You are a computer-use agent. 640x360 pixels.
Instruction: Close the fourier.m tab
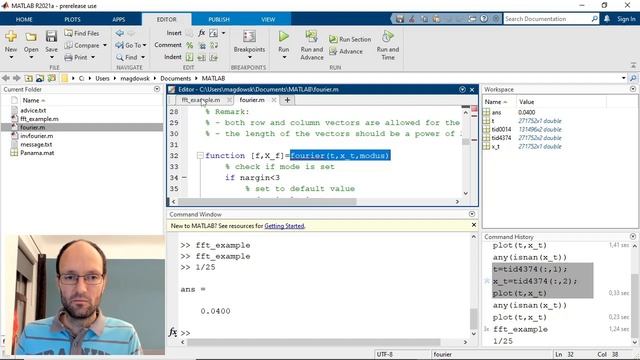[274, 100]
